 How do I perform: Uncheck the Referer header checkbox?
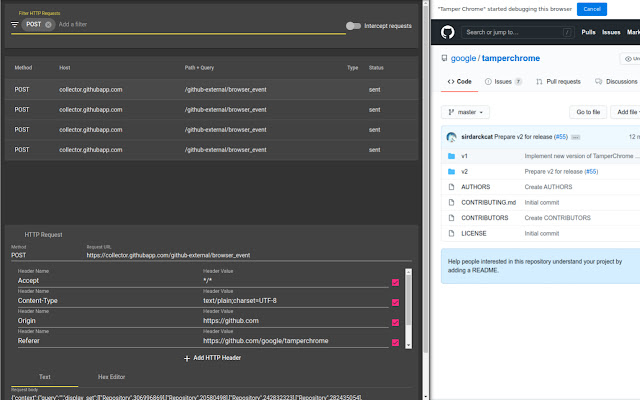pyautogui.click(x=396, y=342)
